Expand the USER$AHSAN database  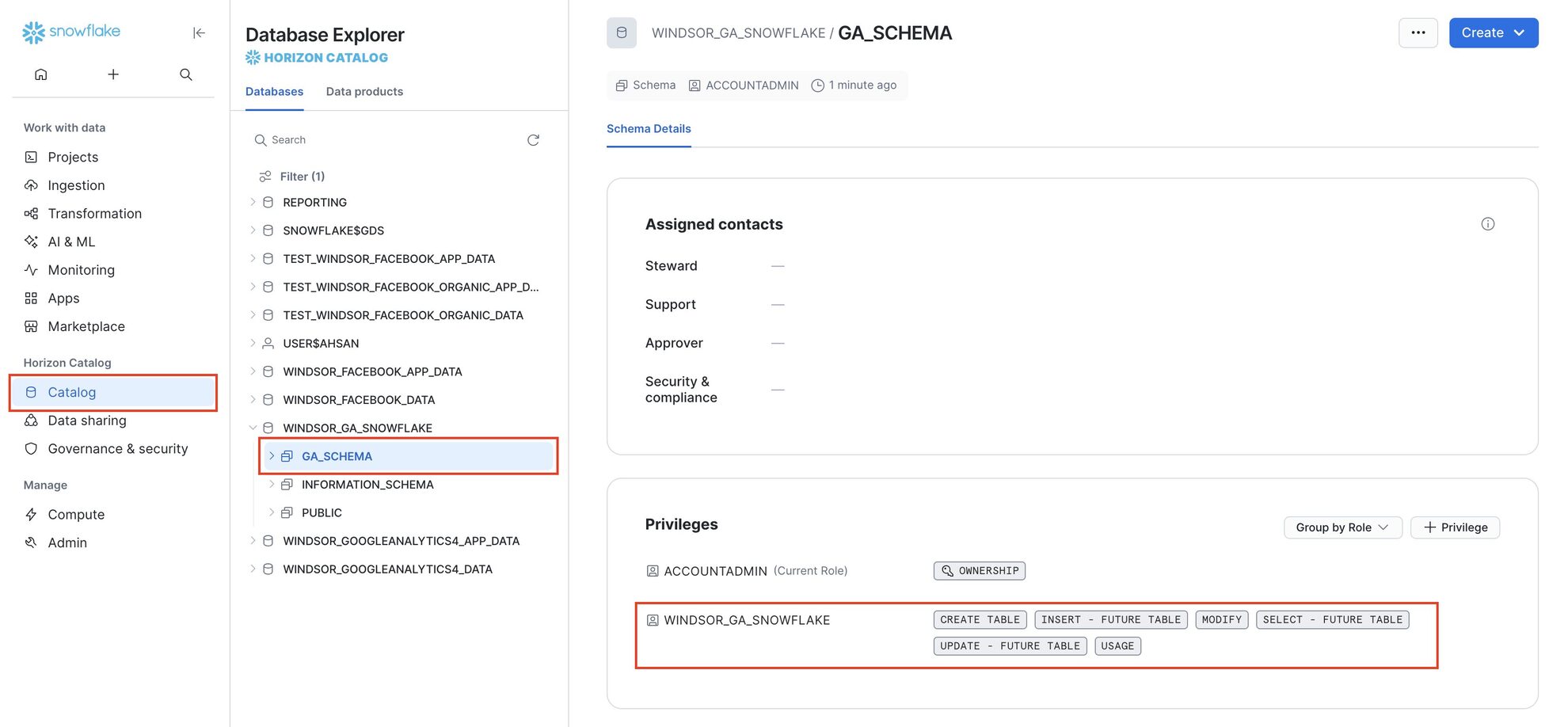(253, 343)
